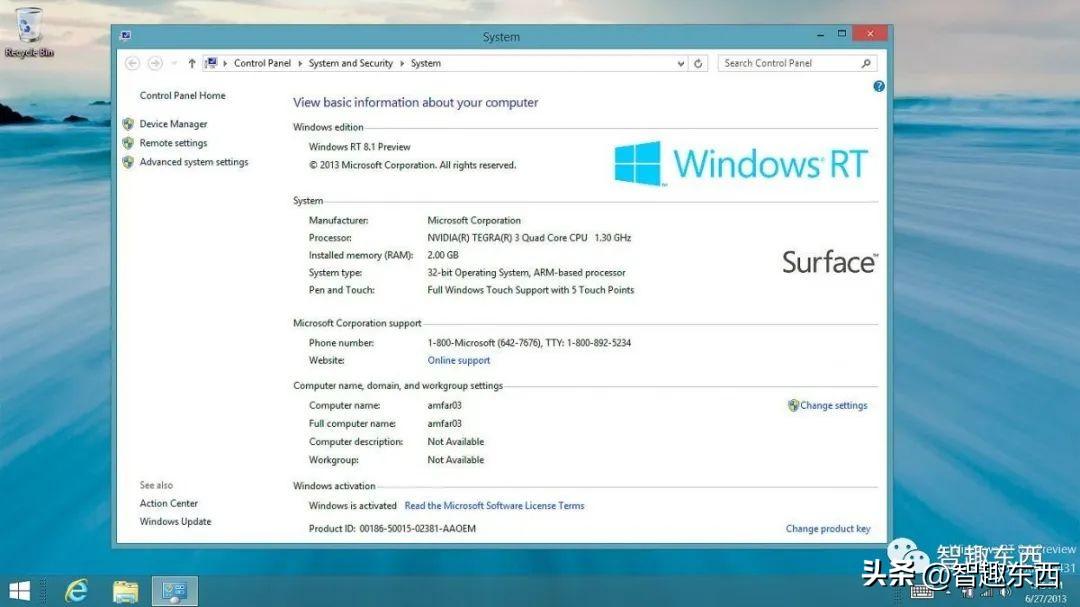This screenshot has height=607, width=1080.
Task: Read the Microsoft Software License Terms
Action: point(495,506)
